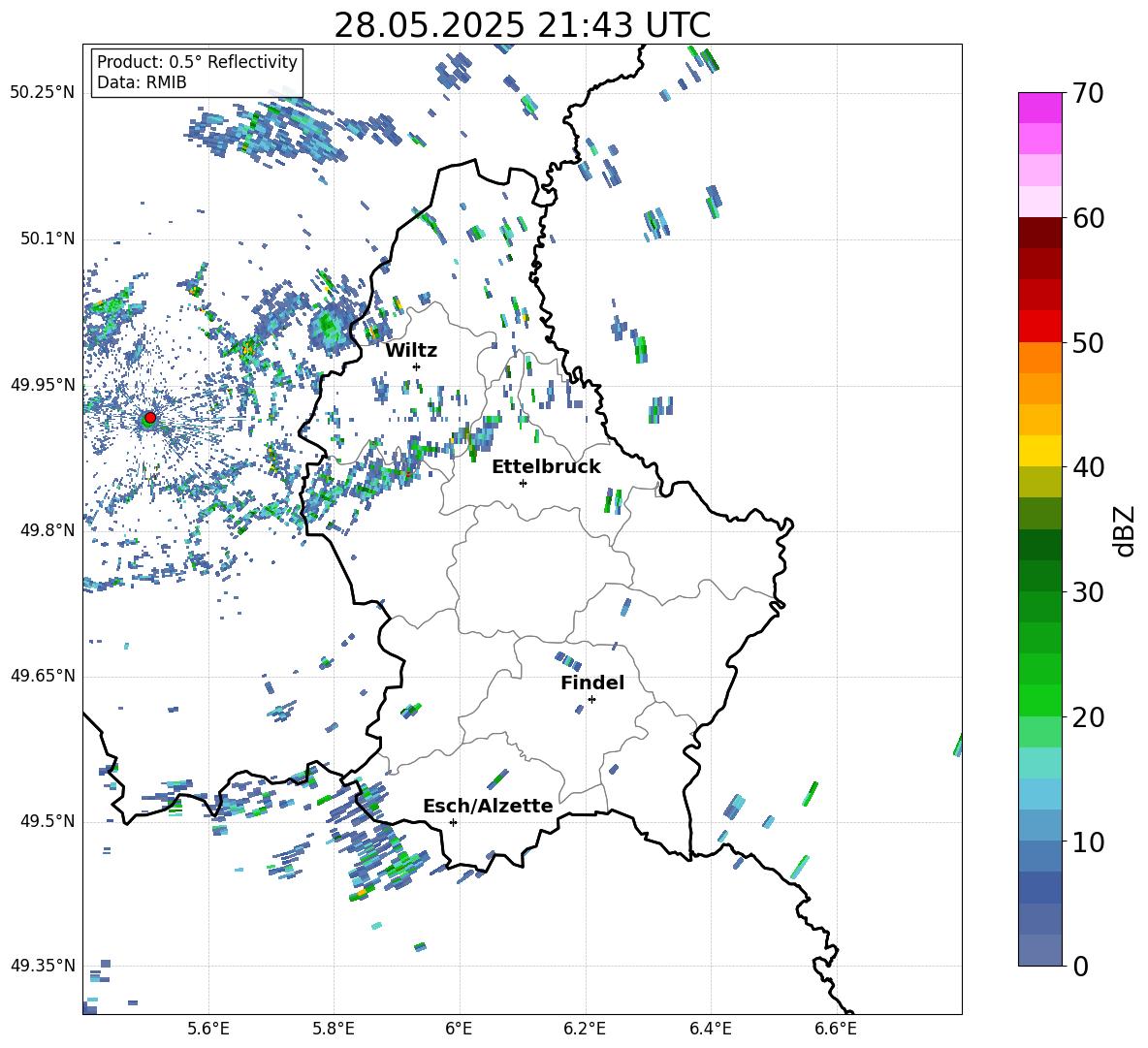Click the light blue swatch above 10
Viewport: 1148px width, 1048px height.
(x=1039, y=794)
